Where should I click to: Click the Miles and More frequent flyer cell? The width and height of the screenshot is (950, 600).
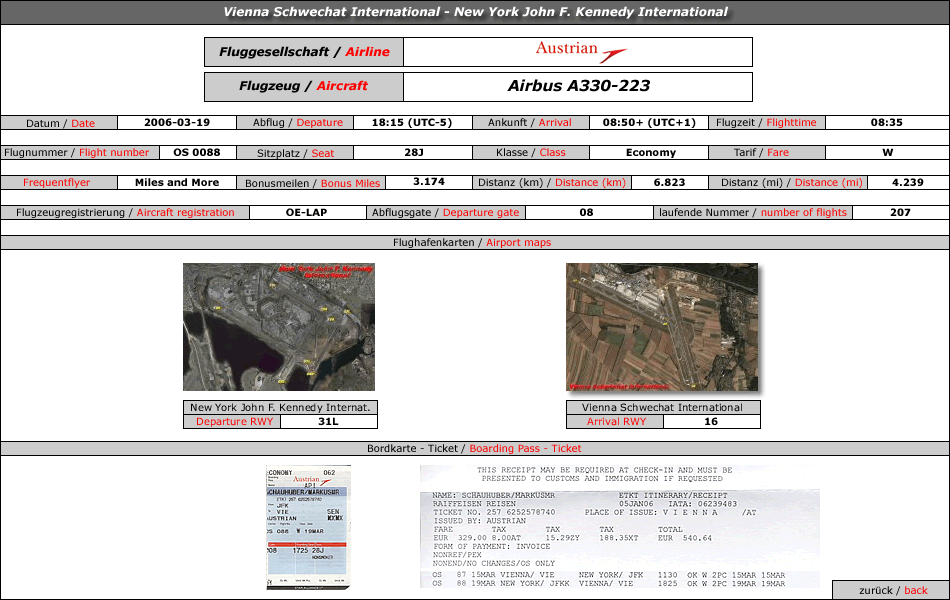point(177,182)
